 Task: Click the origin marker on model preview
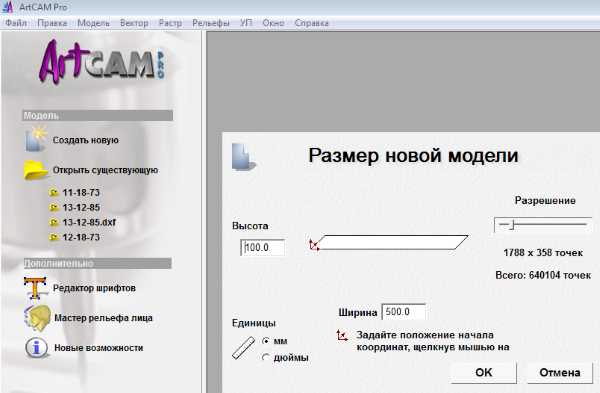[x=314, y=245]
